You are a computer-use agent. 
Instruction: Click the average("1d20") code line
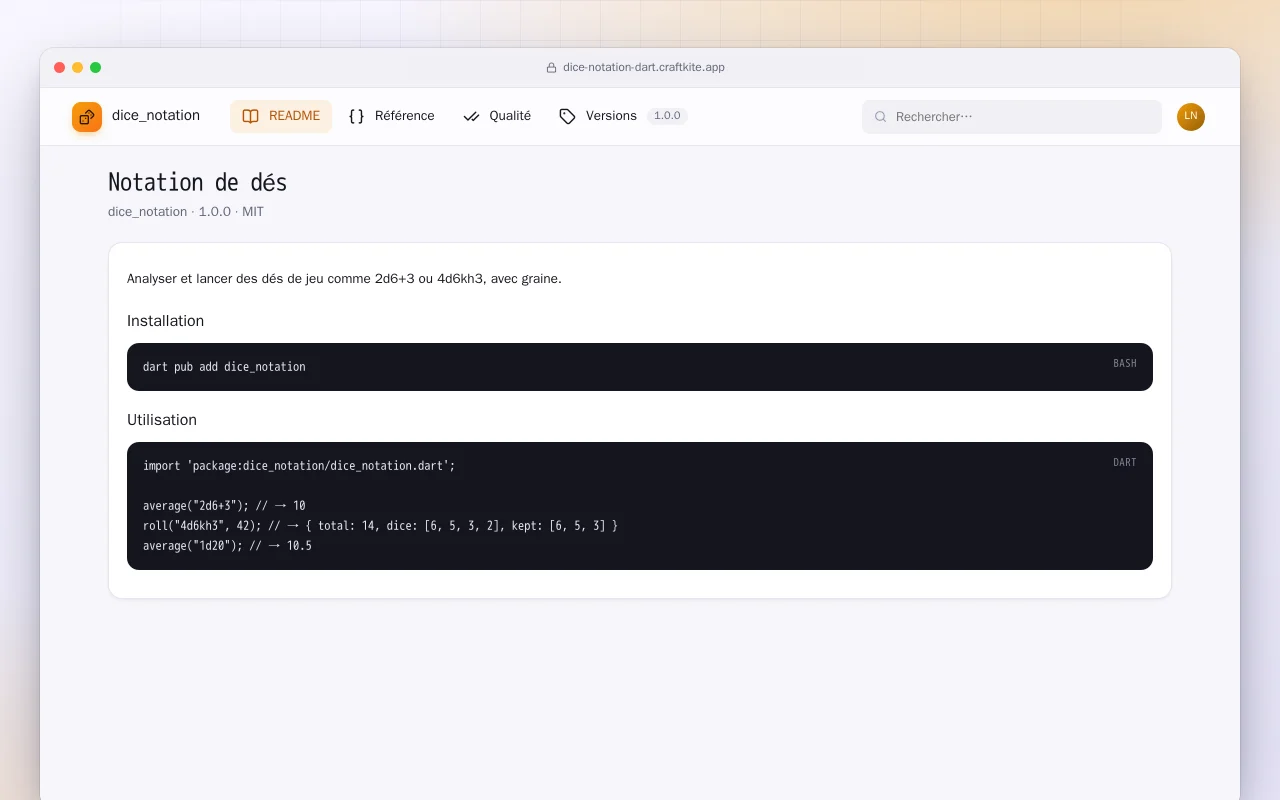(x=227, y=546)
